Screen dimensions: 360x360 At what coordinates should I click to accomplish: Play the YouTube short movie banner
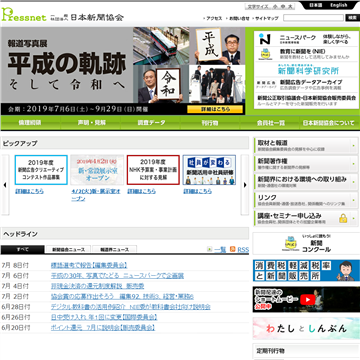pos(306,299)
